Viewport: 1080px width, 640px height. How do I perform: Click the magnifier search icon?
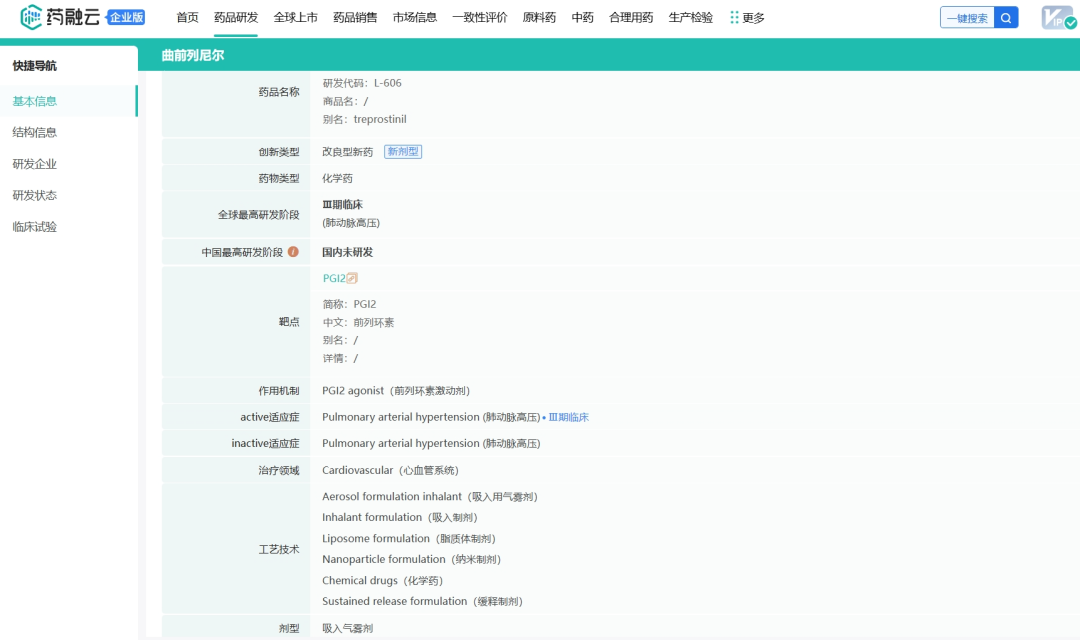click(x=1006, y=17)
